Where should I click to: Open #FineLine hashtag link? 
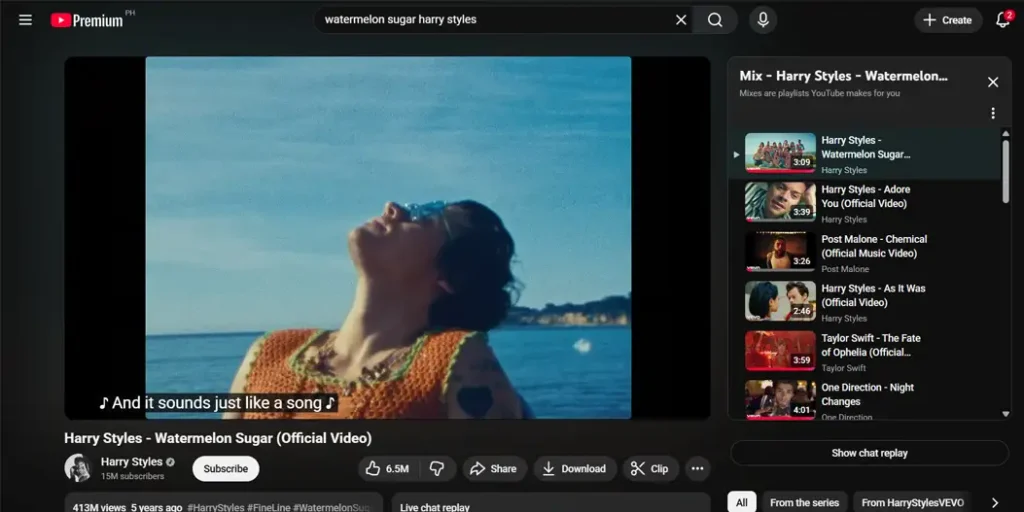coord(271,507)
